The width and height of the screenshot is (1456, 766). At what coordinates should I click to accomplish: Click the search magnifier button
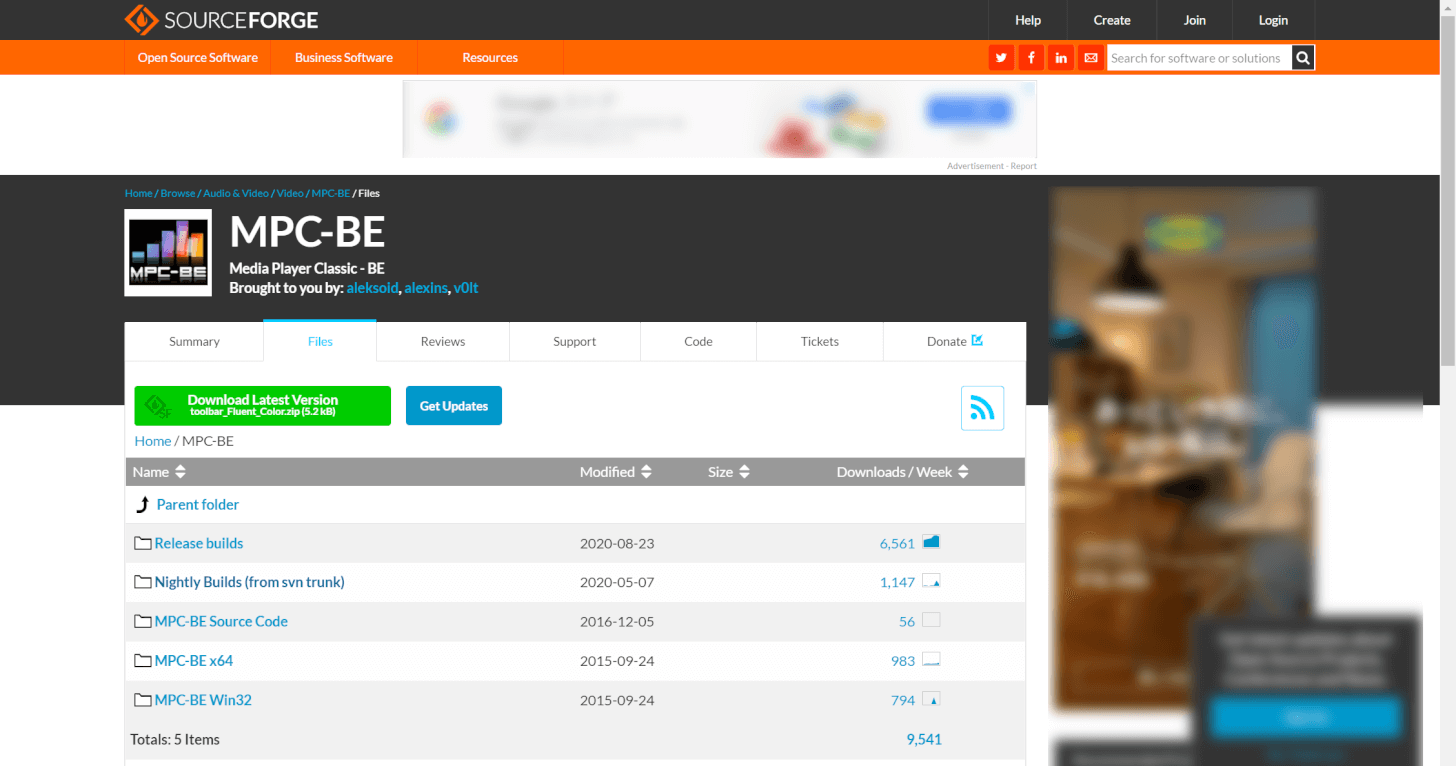click(1303, 58)
